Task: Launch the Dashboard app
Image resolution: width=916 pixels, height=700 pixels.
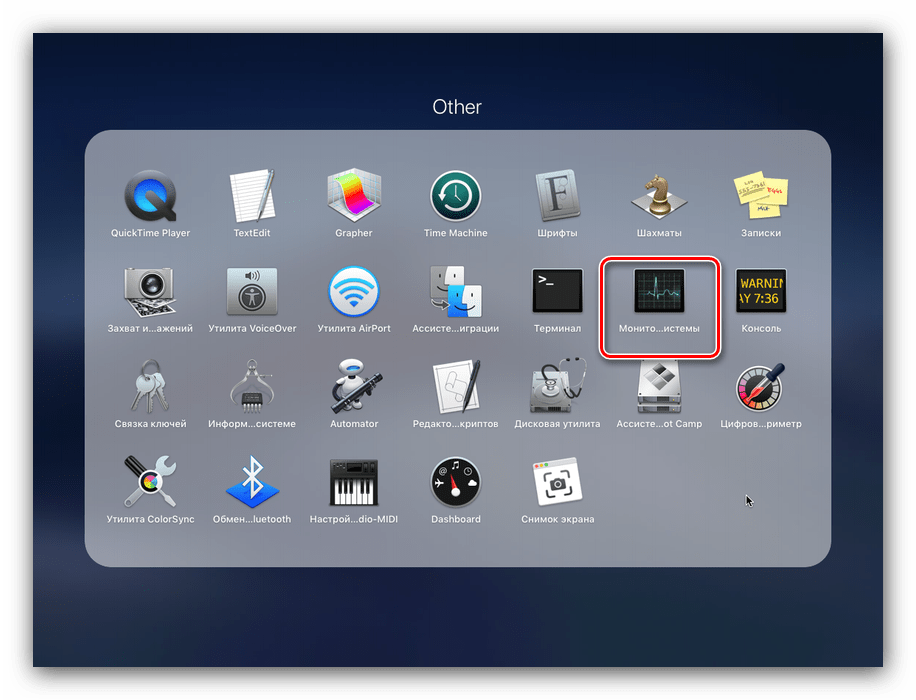Action: [456, 482]
